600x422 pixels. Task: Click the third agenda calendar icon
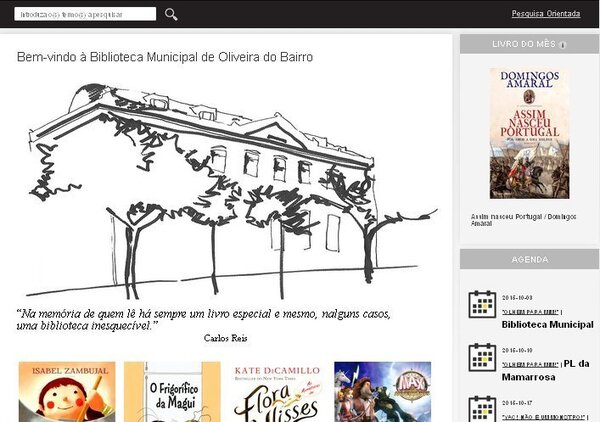pyautogui.click(x=483, y=408)
